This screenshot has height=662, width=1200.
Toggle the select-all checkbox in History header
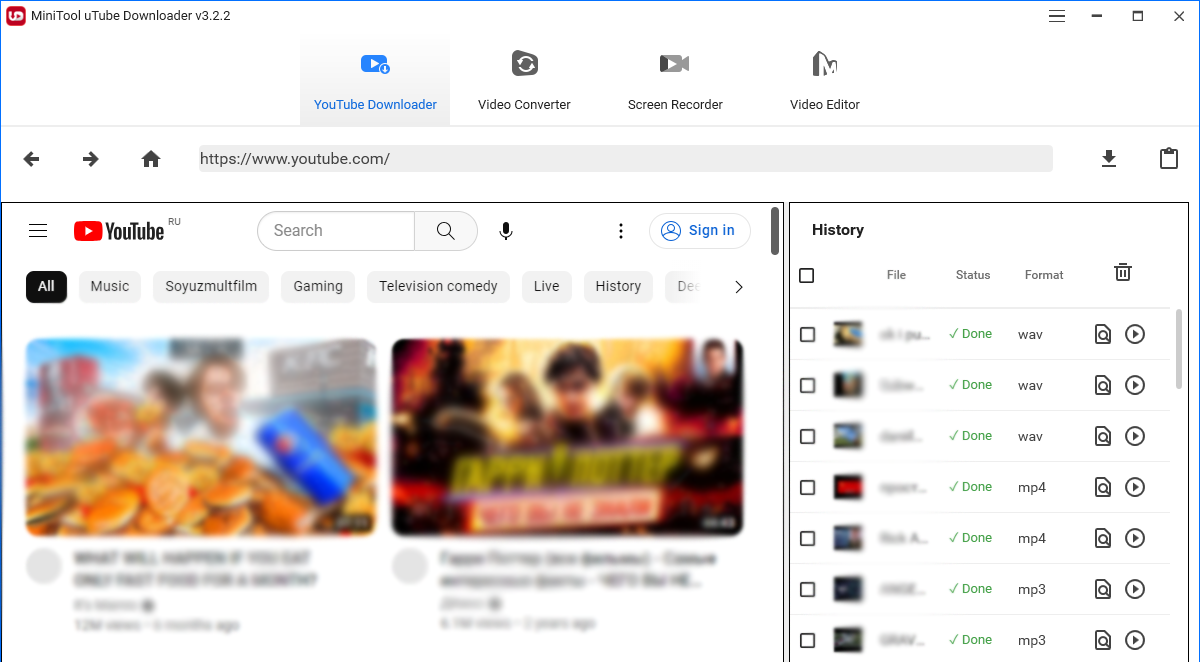pyautogui.click(x=807, y=275)
